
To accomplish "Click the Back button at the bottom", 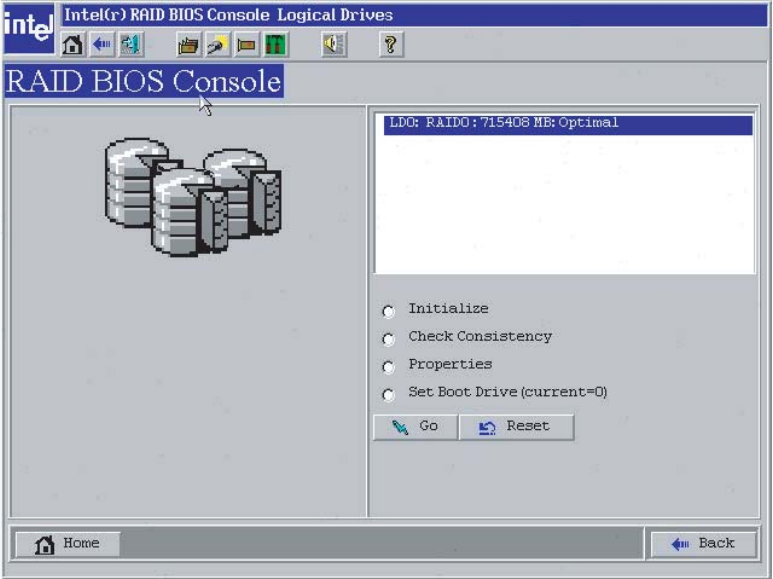I will coord(703,544).
